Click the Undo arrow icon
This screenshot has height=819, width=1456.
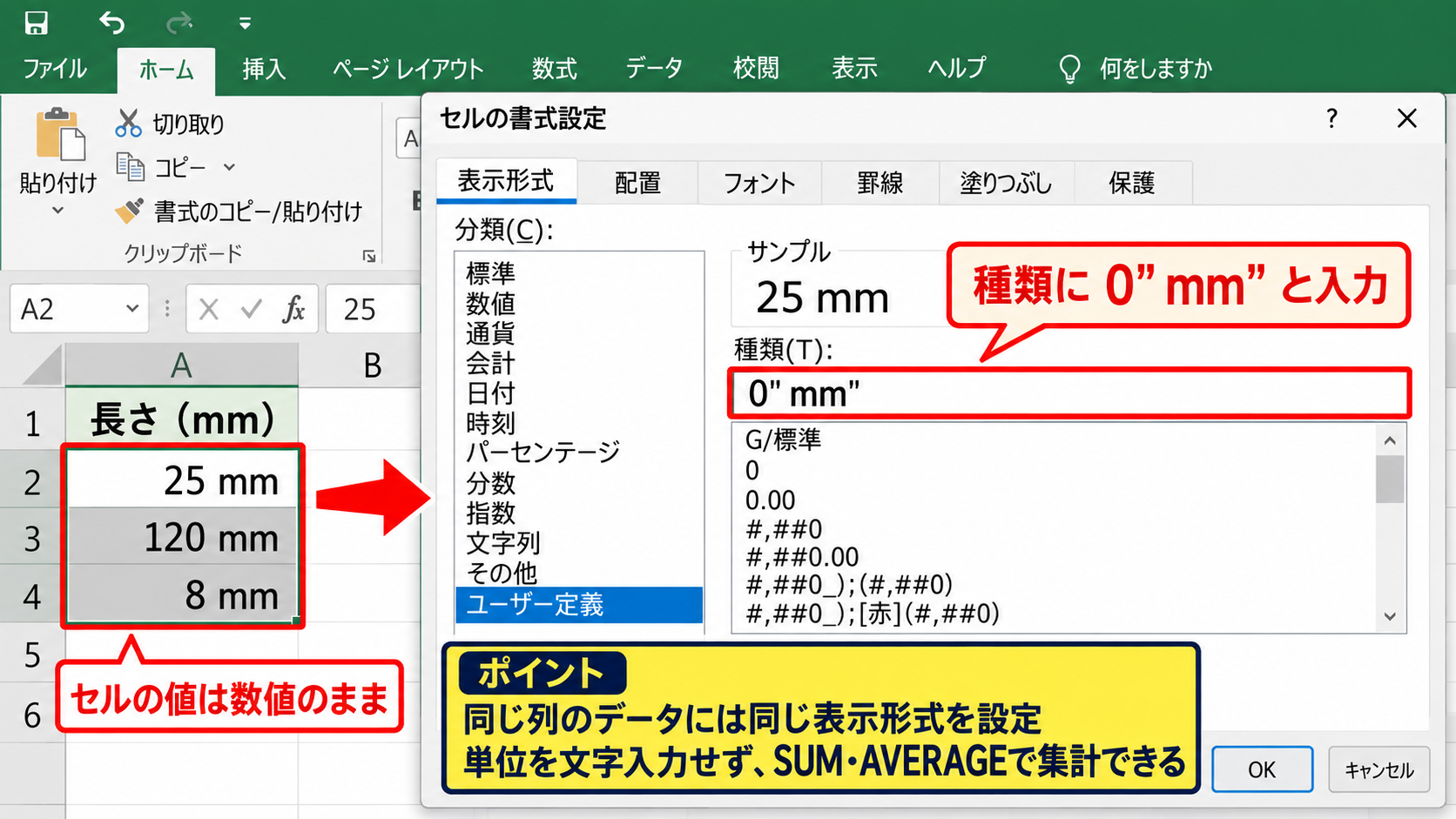pyautogui.click(x=111, y=23)
